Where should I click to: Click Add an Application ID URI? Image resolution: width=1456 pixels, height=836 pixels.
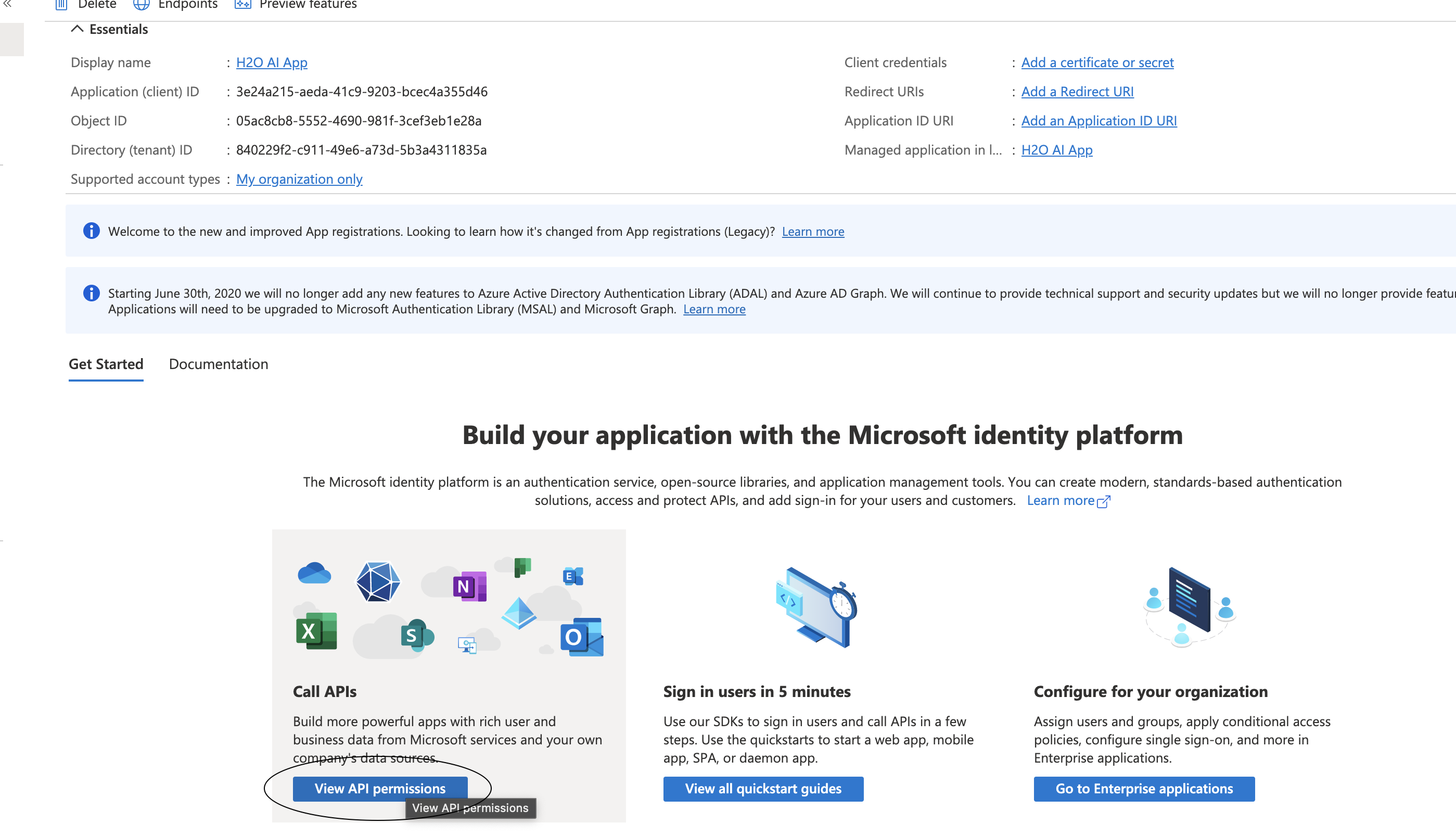[x=1099, y=121]
